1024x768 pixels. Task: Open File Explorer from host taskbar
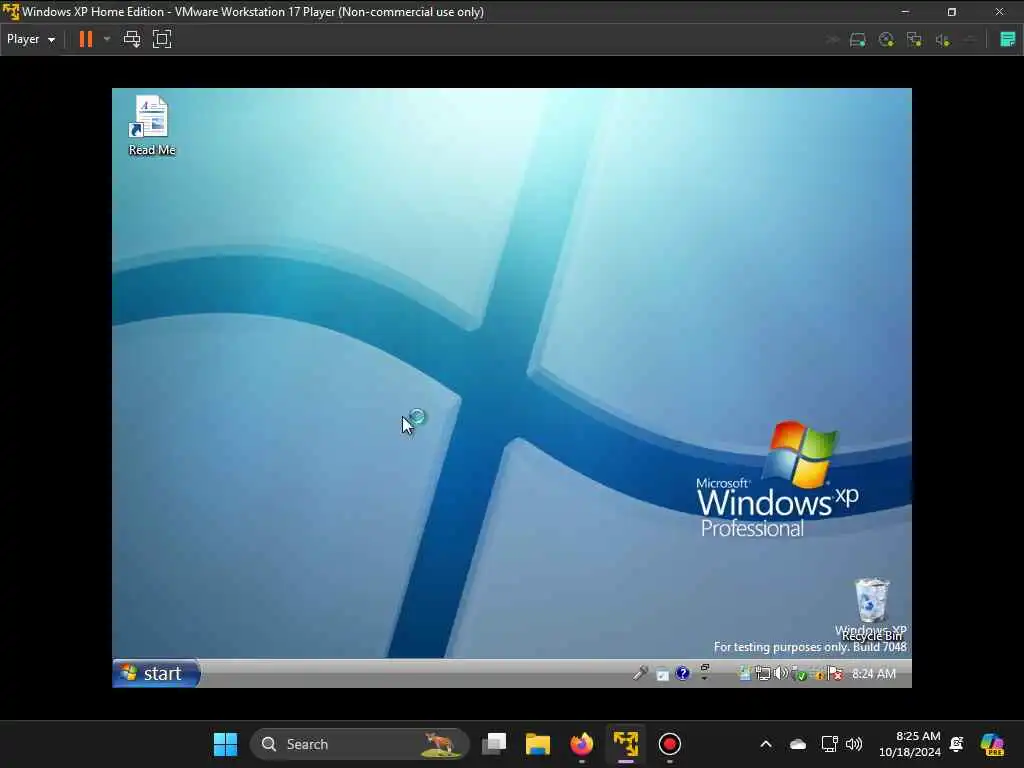click(x=538, y=744)
